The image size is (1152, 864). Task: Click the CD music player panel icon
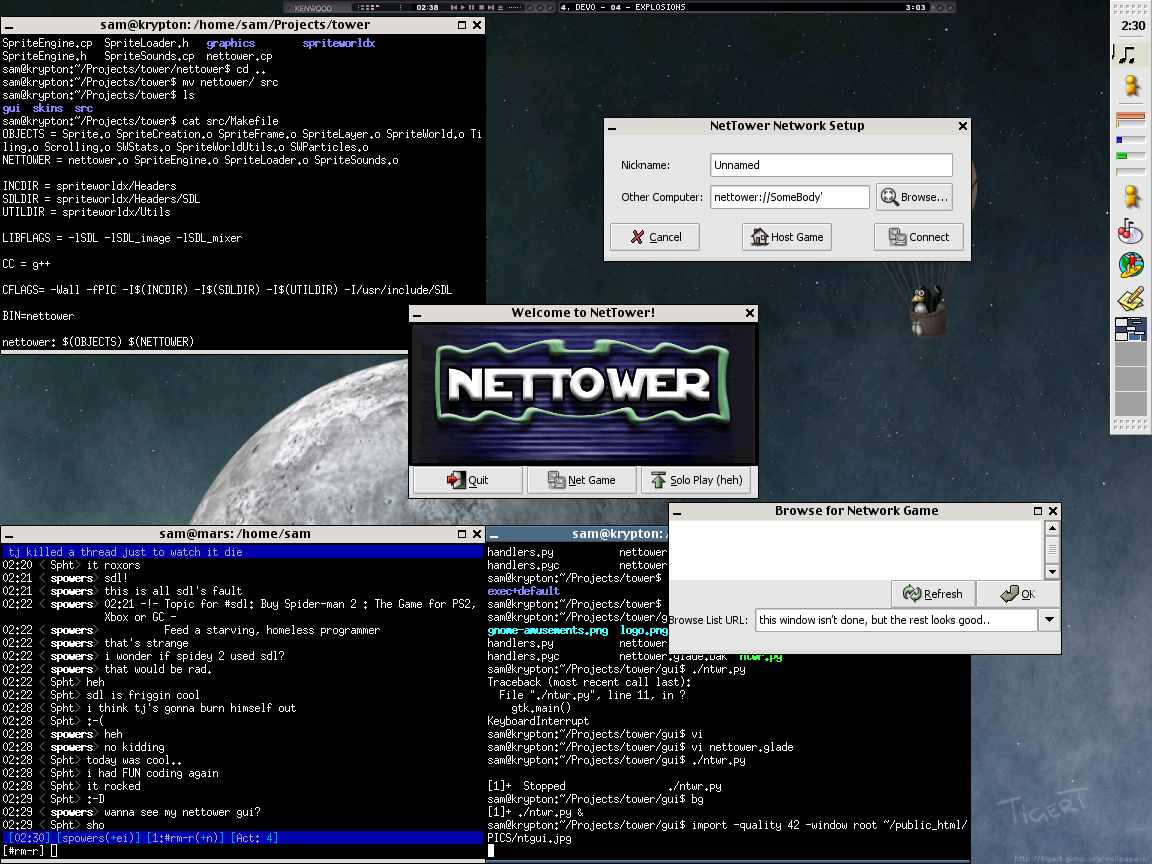[x=1129, y=232]
